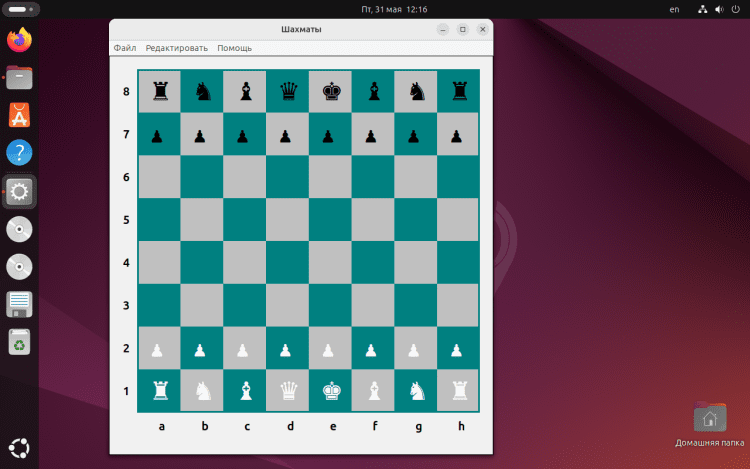This screenshot has height=469, width=750.
Task: Open Settings gear in the dock
Action: coord(19,192)
